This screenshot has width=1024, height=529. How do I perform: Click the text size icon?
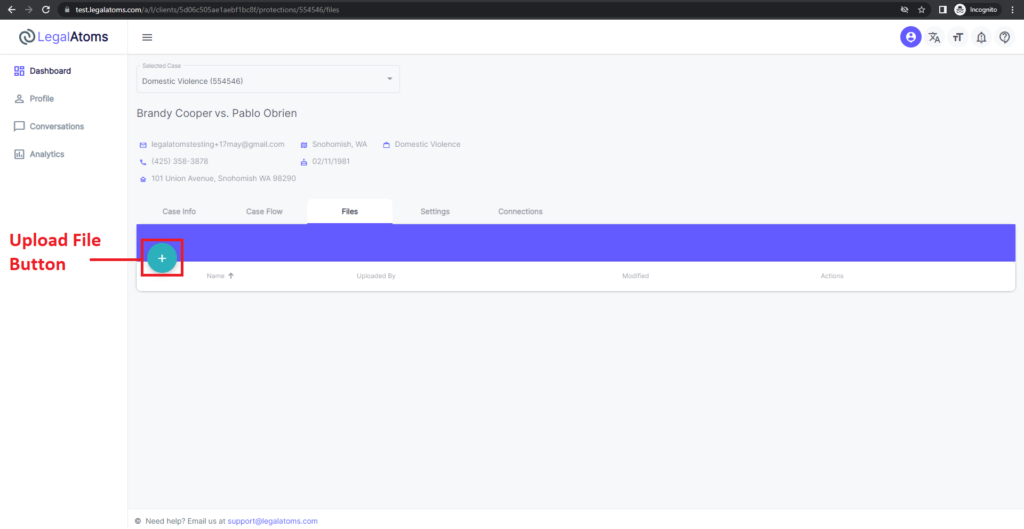pyautogui.click(x=958, y=38)
